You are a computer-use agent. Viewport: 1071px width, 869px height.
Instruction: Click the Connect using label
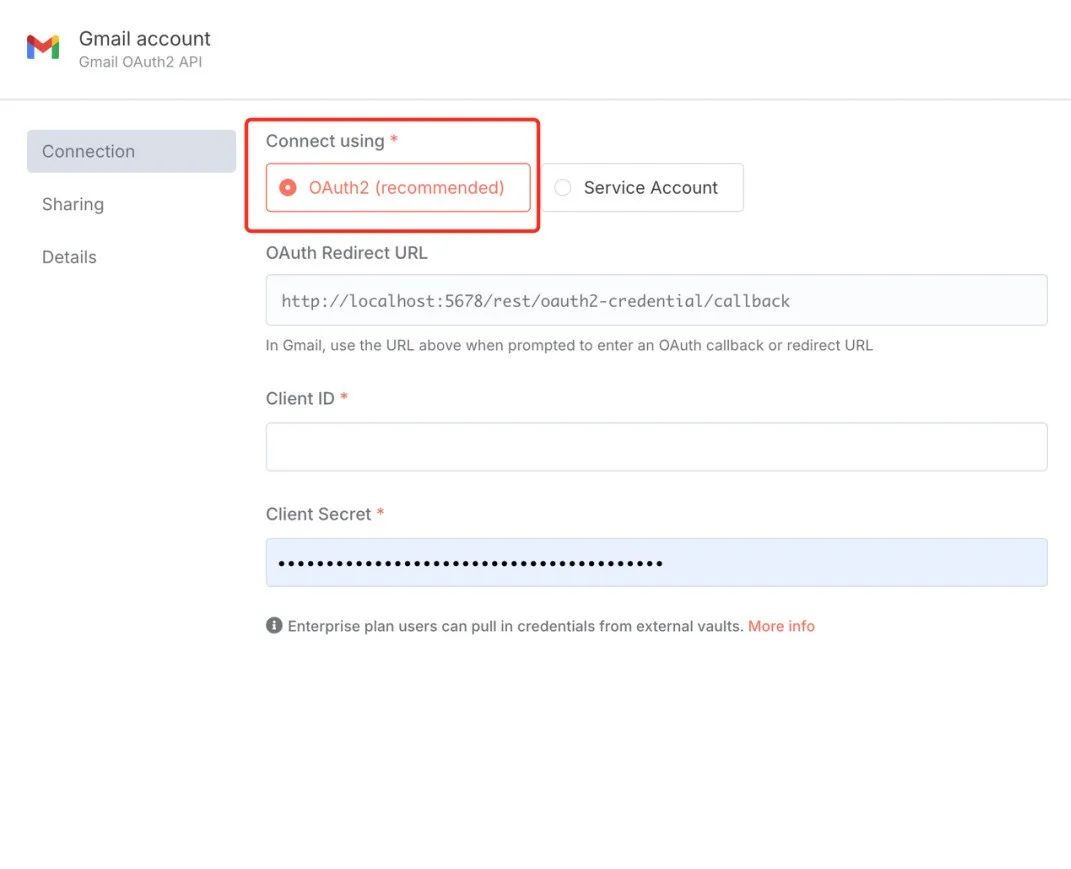tap(325, 141)
